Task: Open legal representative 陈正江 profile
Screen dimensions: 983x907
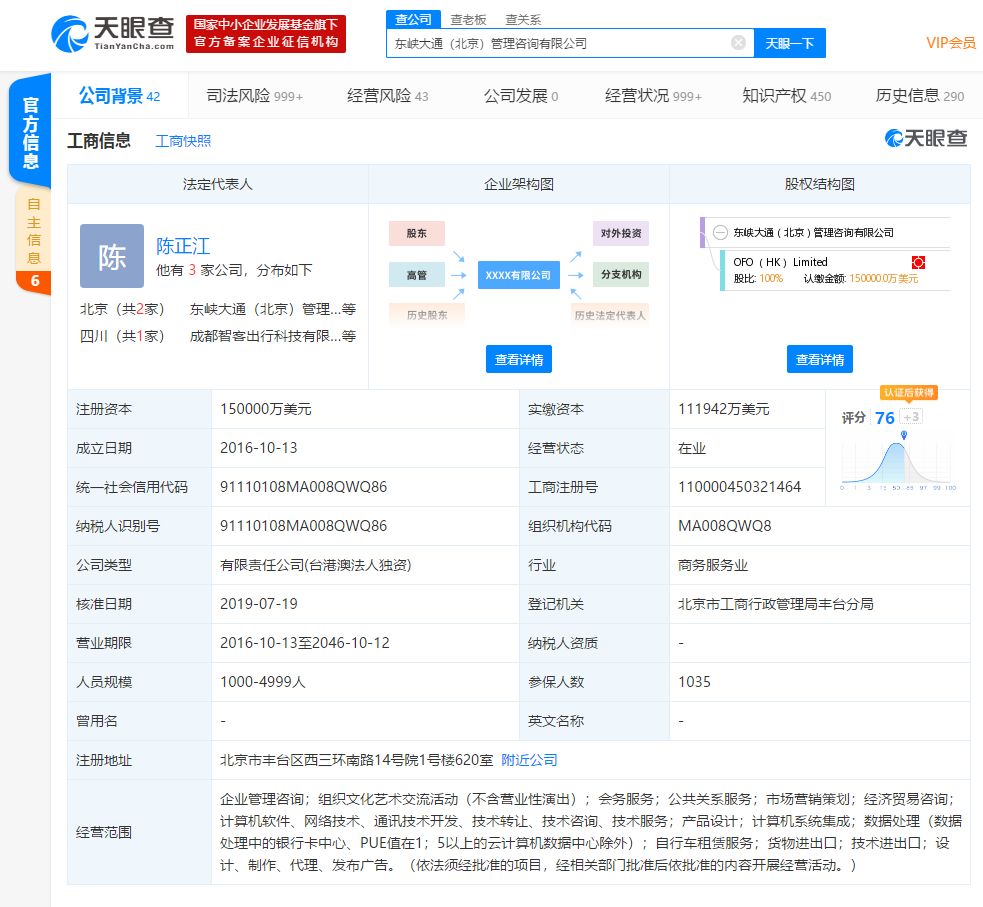Action: (183, 246)
